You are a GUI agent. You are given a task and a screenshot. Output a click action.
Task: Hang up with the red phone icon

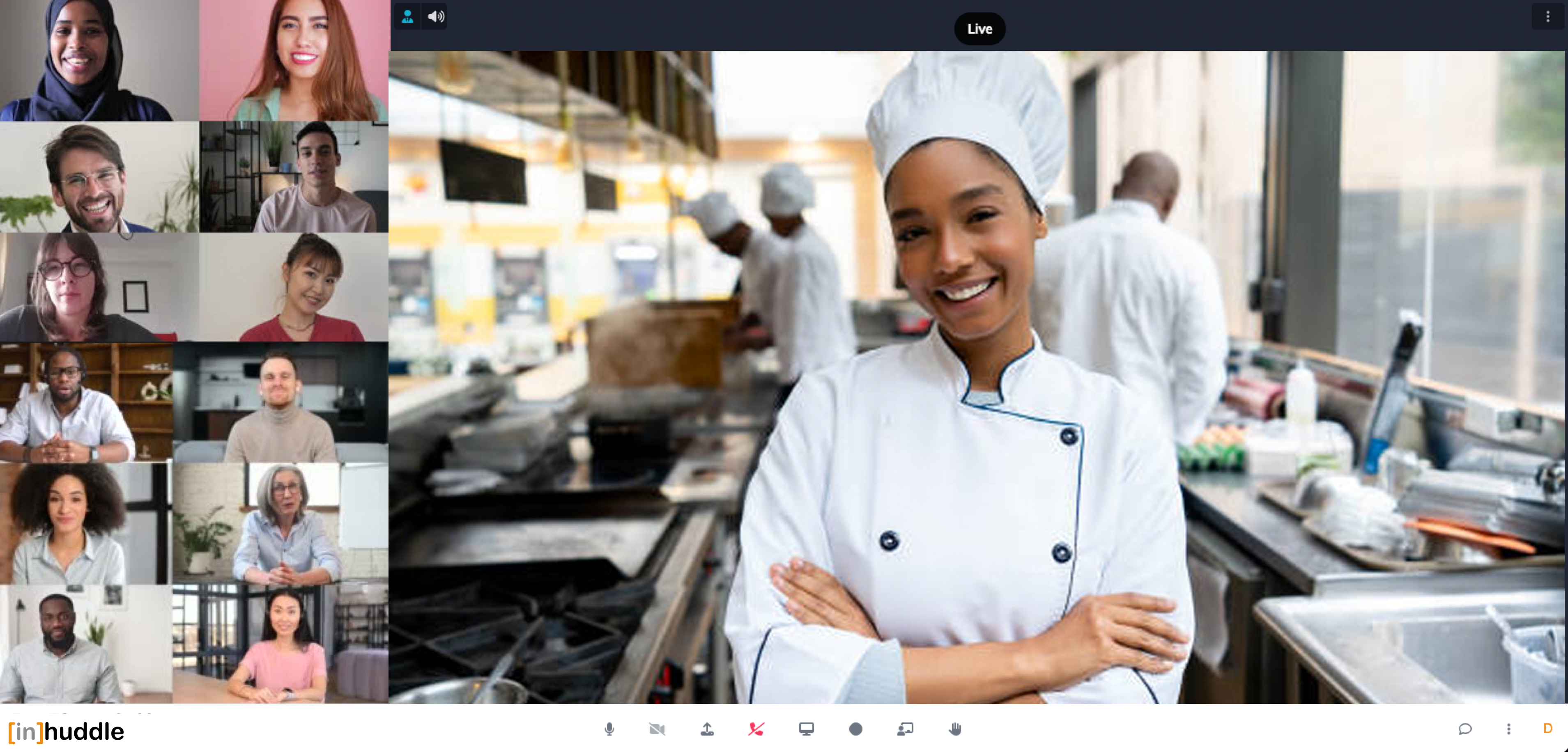(756, 728)
